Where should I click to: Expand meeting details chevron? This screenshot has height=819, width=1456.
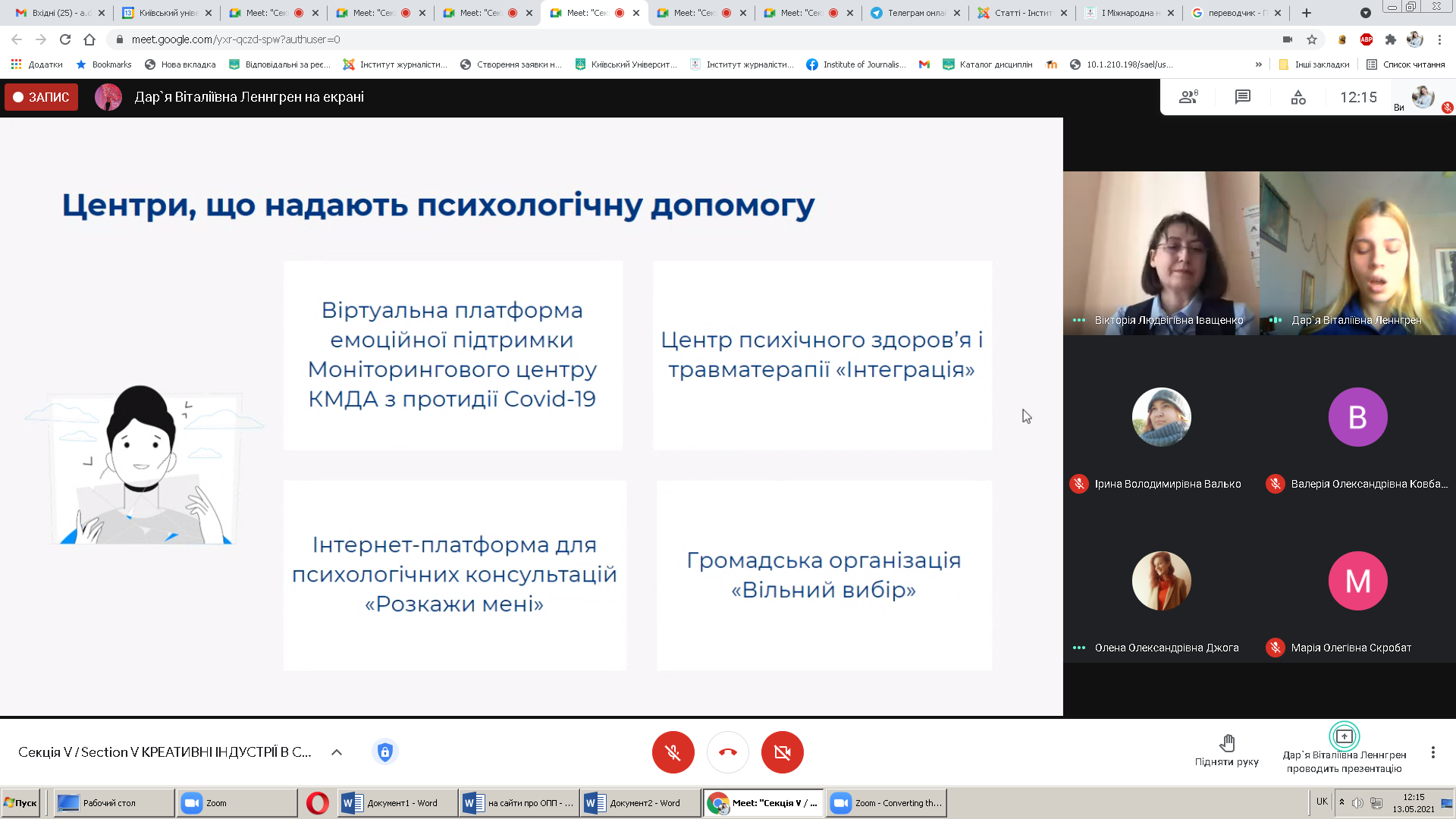click(x=337, y=752)
